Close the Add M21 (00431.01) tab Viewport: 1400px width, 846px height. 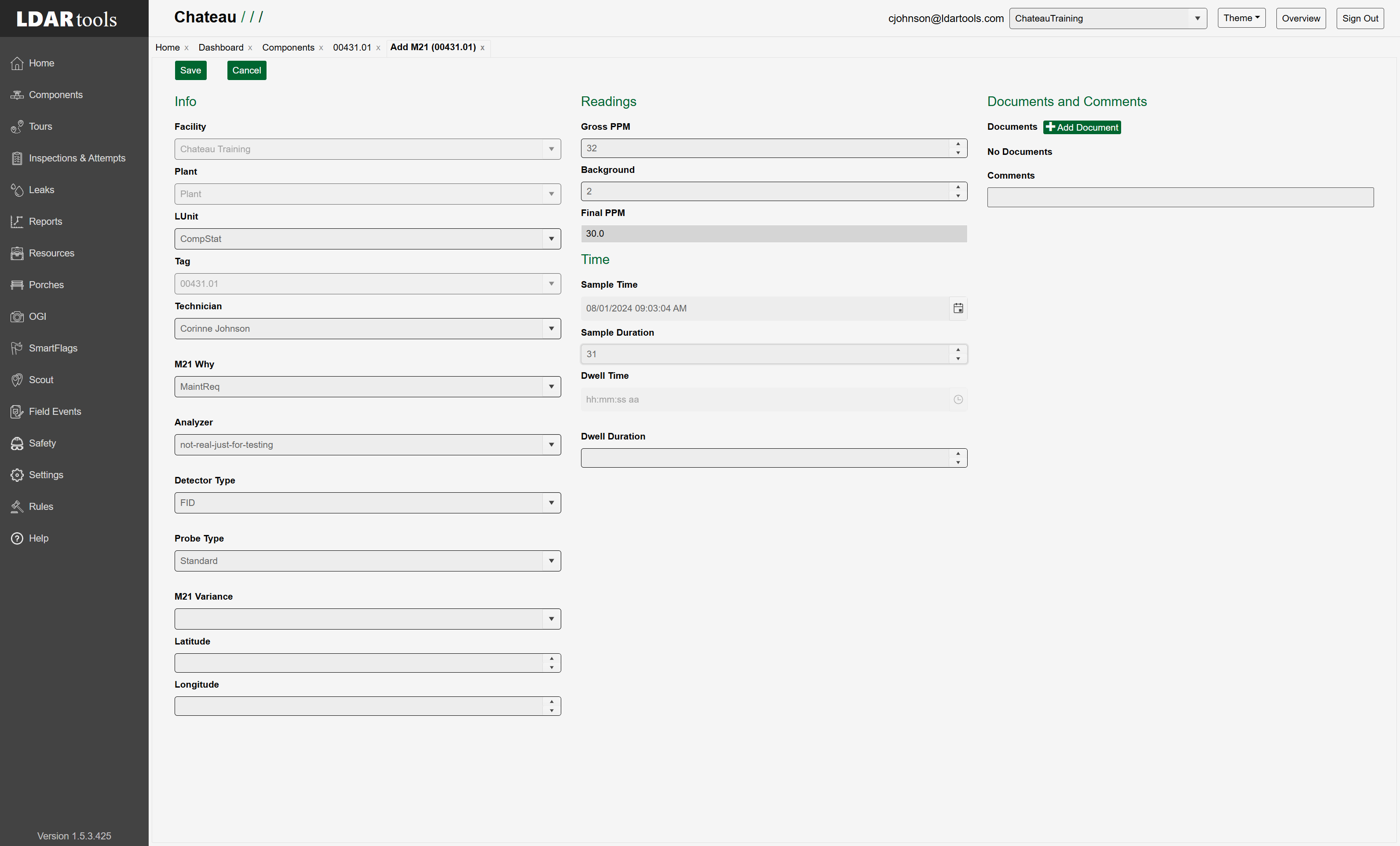pos(483,48)
